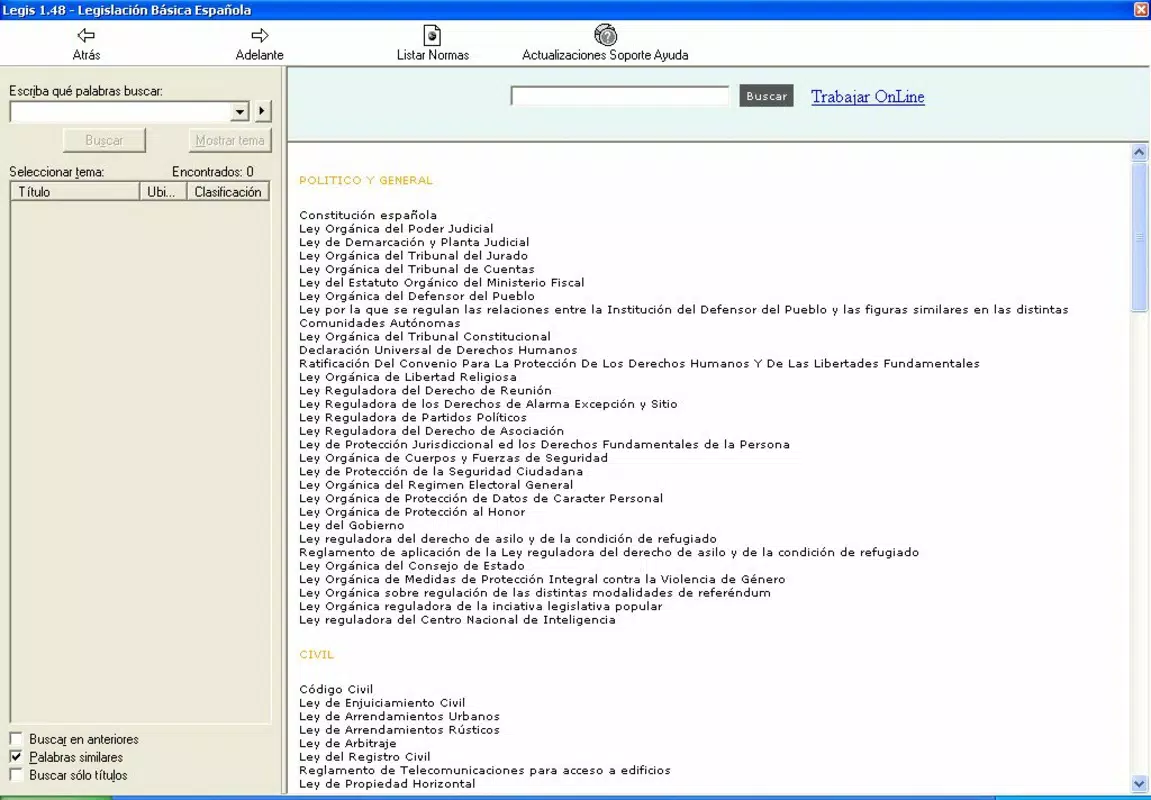Click the vertical scrollbar thumb
This screenshot has width=1151, height=800.
click(1139, 236)
